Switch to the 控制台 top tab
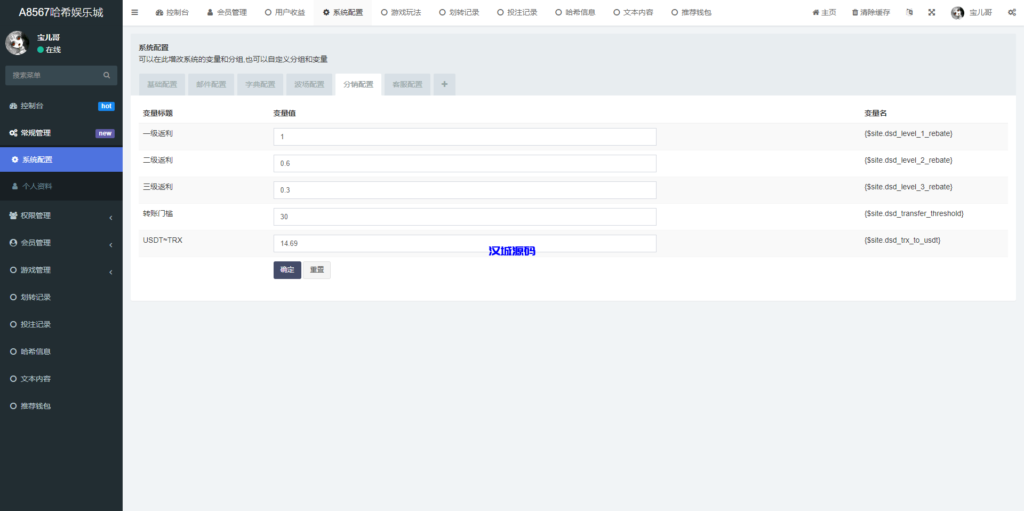 coord(172,12)
